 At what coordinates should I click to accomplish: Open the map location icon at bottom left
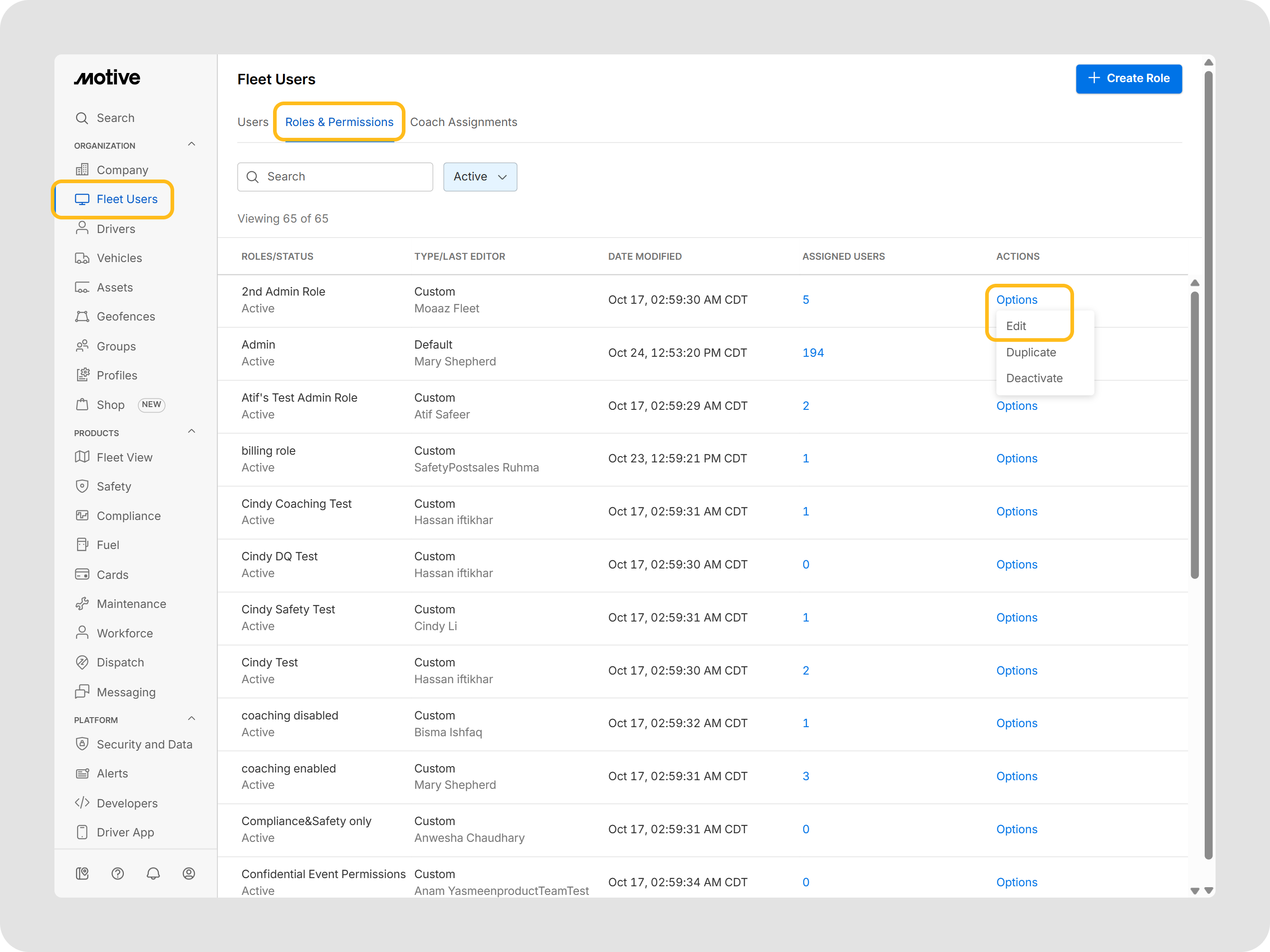[x=82, y=873]
